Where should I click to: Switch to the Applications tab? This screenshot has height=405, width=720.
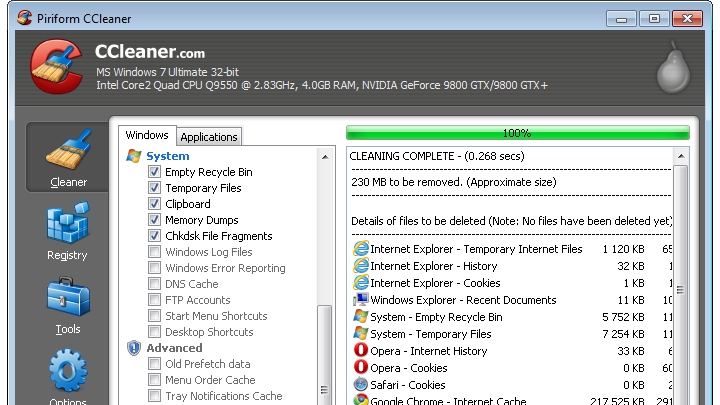click(209, 137)
